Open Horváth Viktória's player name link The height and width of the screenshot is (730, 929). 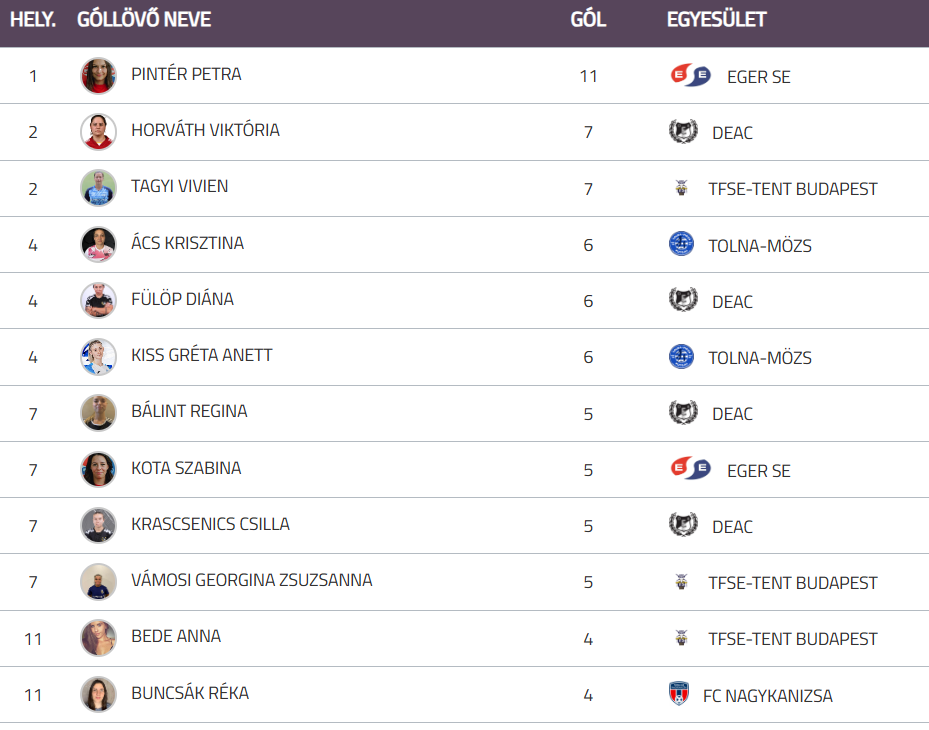click(x=205, y=130)
